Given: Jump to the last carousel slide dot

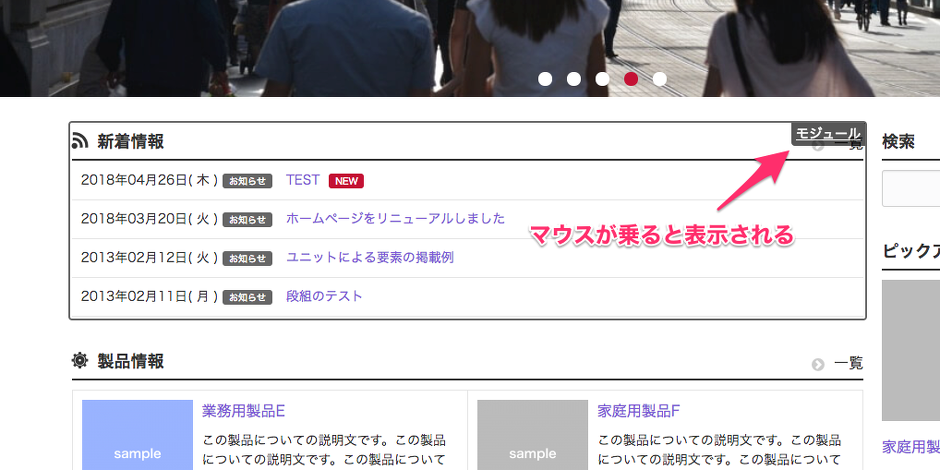Looking at the screenshot, I should 660,79.
